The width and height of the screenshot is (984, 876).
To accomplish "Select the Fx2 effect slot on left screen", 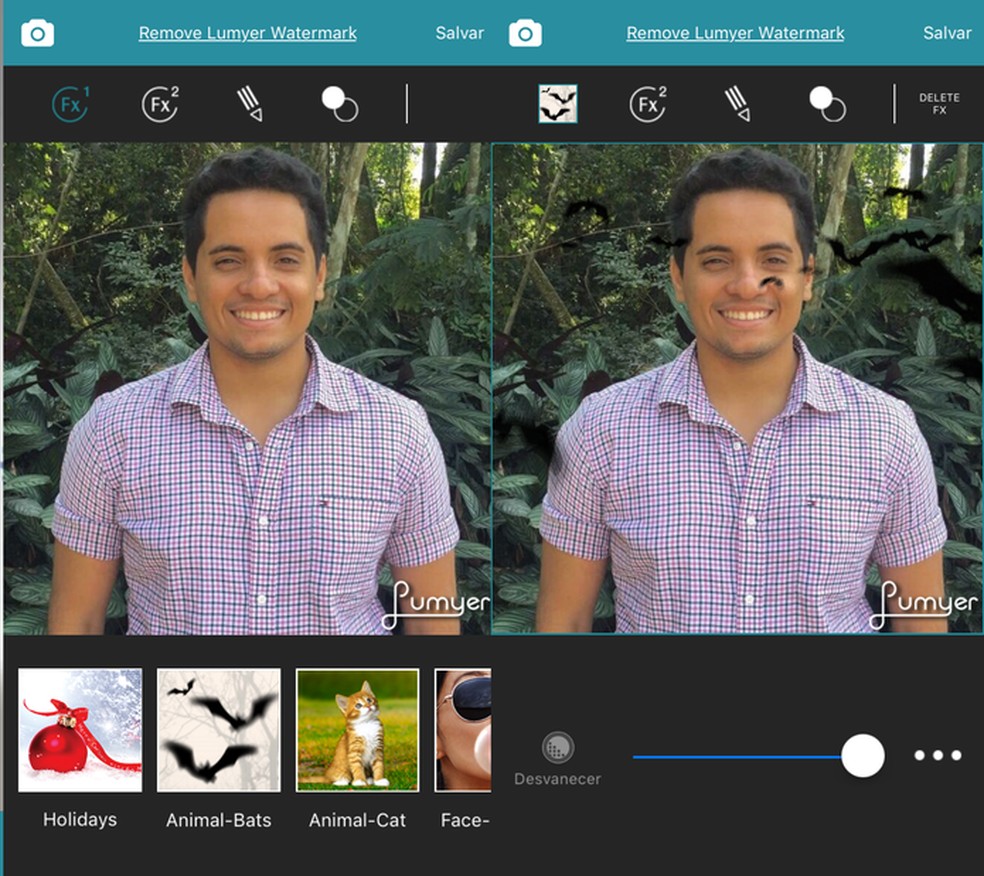I will 161,104.
